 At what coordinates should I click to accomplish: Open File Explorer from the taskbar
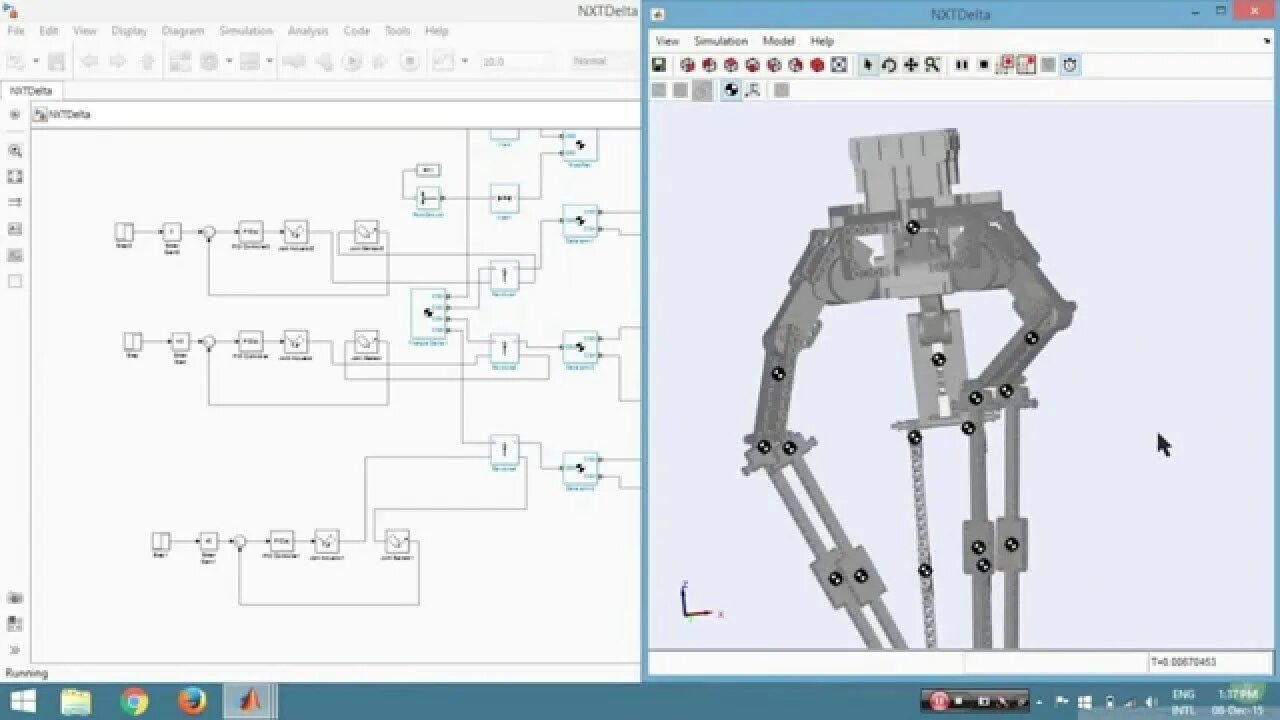point(76,702)
